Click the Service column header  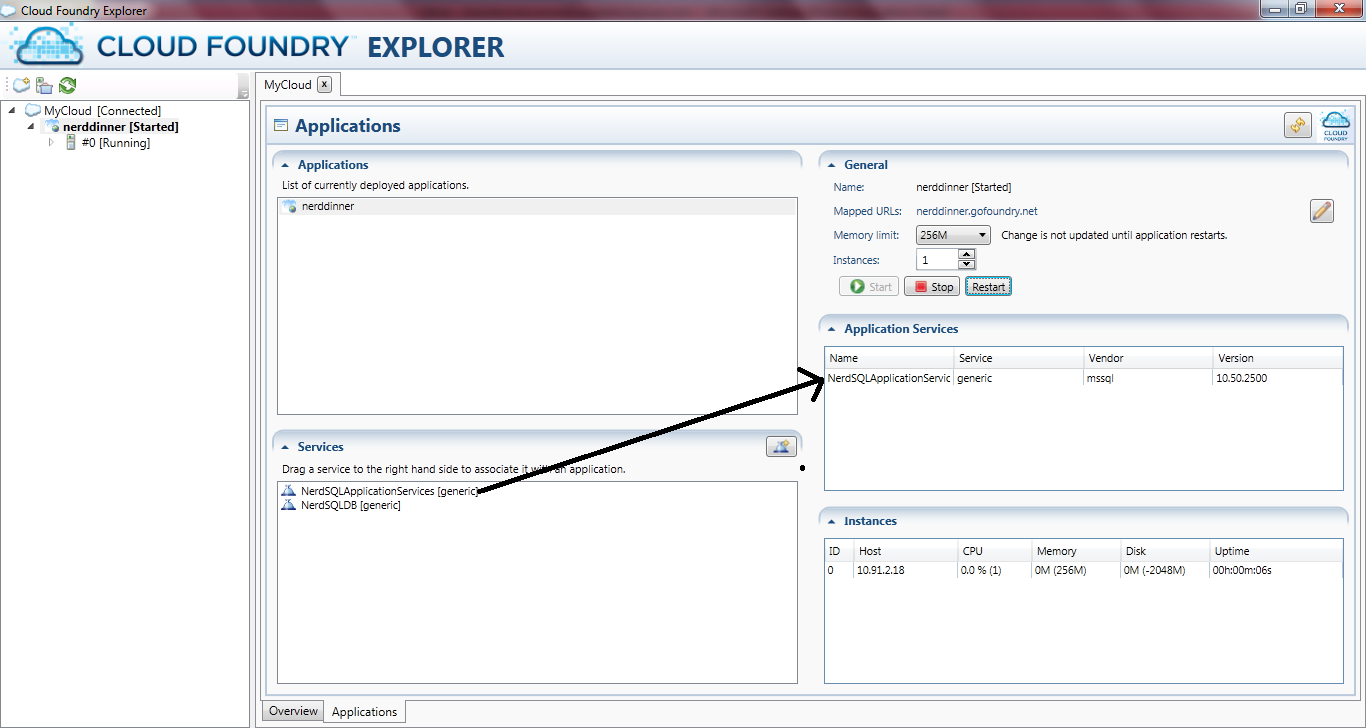point(1019,358)
